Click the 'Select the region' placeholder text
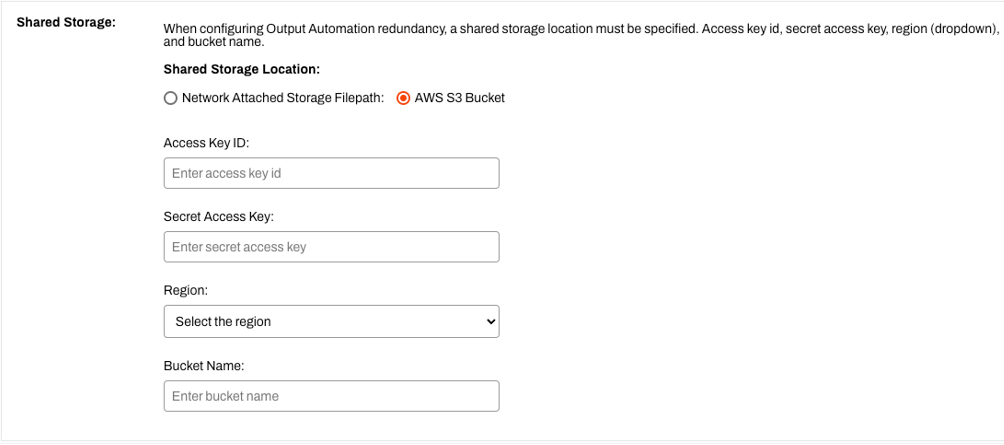1004x445 pixels. pos(223,321)
